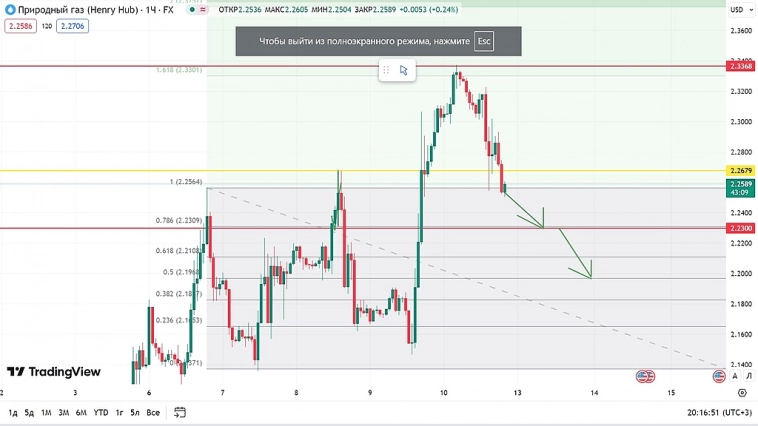This screenshot has width=758, height=426.
Task: Click the Fibonacci 0.382 level label
Action: pos(178,294)
